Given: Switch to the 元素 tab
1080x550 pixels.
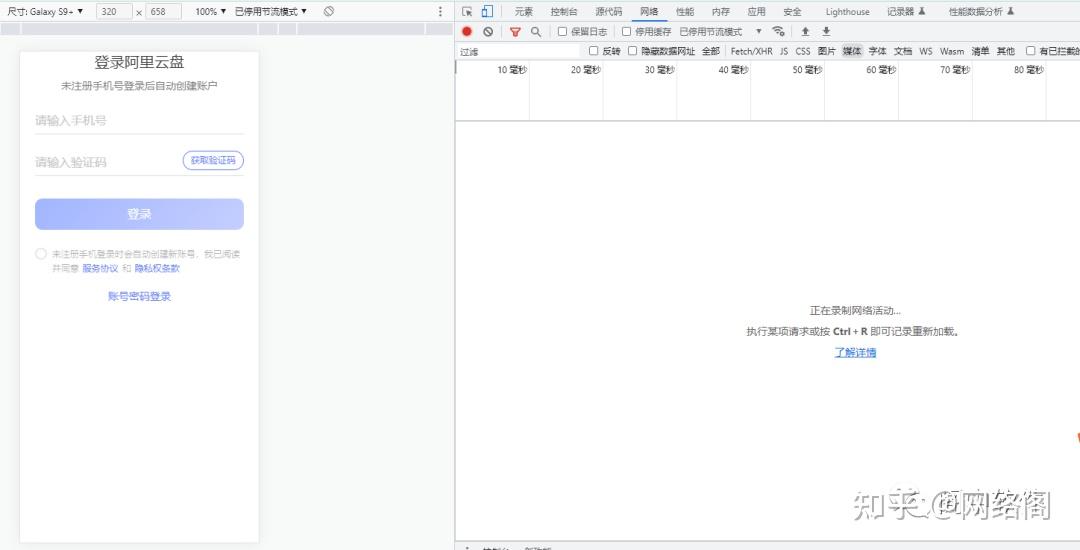Looking at the screenshot, I should pos(524,12).
